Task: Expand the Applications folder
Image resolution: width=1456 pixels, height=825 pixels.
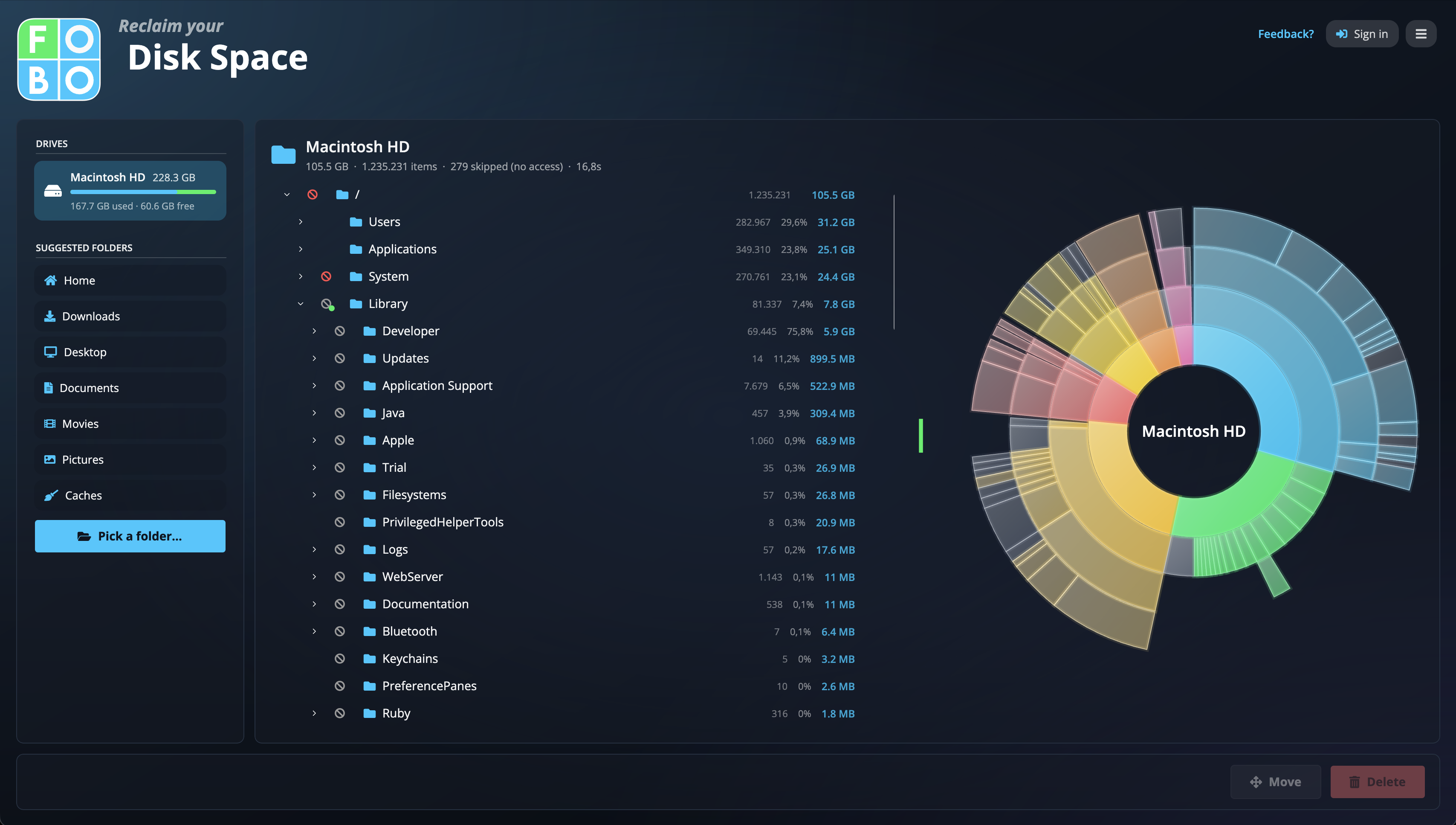Action: pyautogui.click(x=301, y=249)
